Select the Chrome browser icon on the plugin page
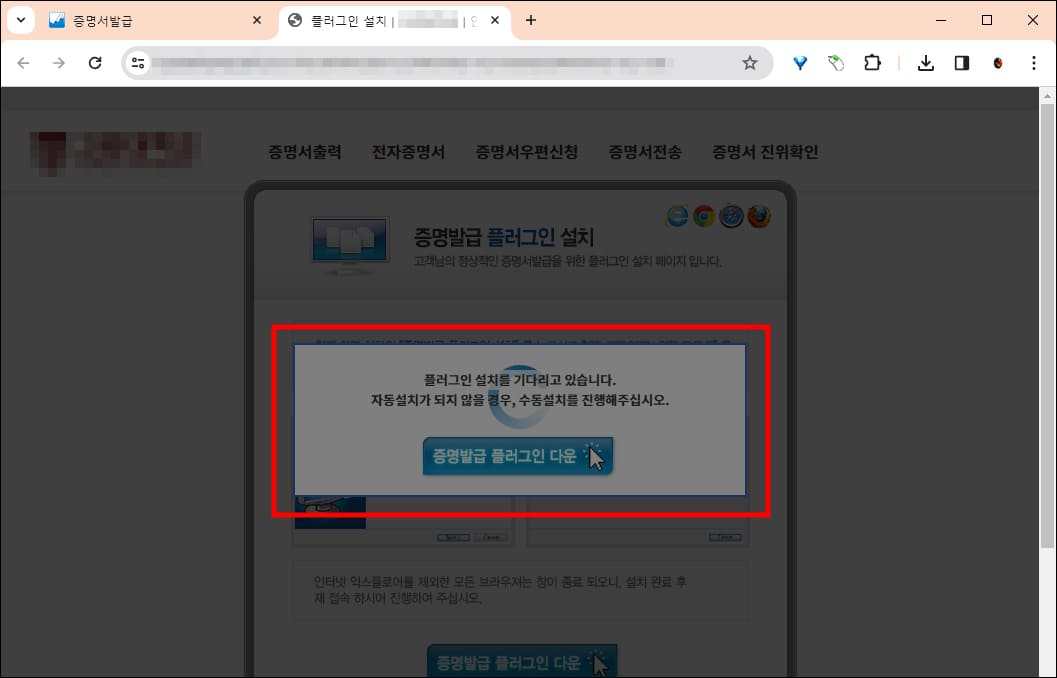Image resolution: width=1057 pixels, height=678 pixels. pos(704,216)
